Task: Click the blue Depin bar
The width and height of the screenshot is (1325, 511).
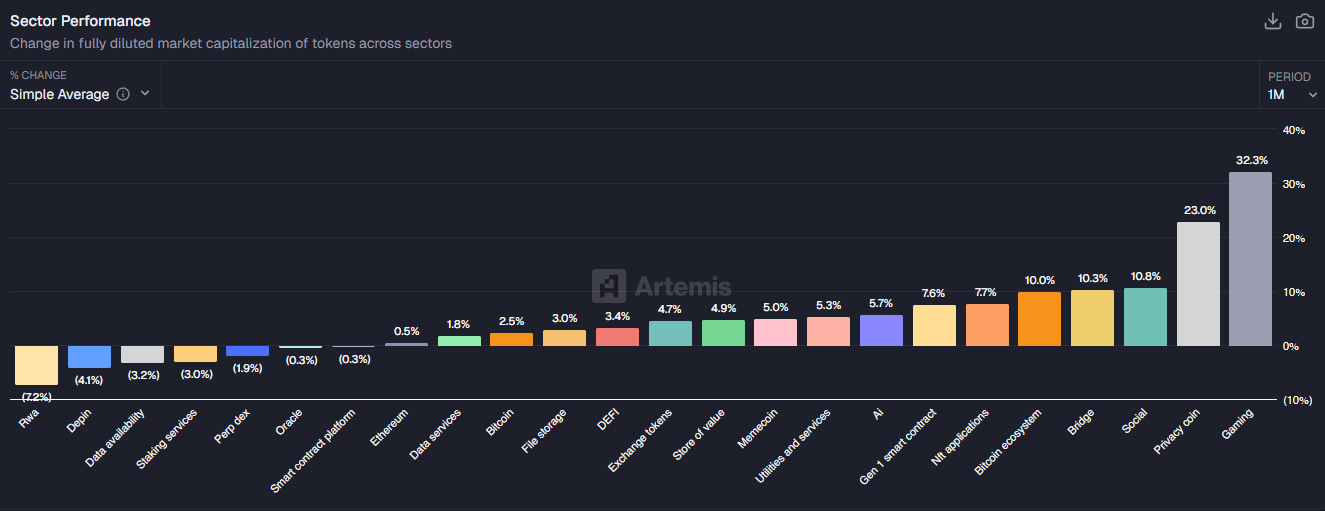Action: point(89,357)
